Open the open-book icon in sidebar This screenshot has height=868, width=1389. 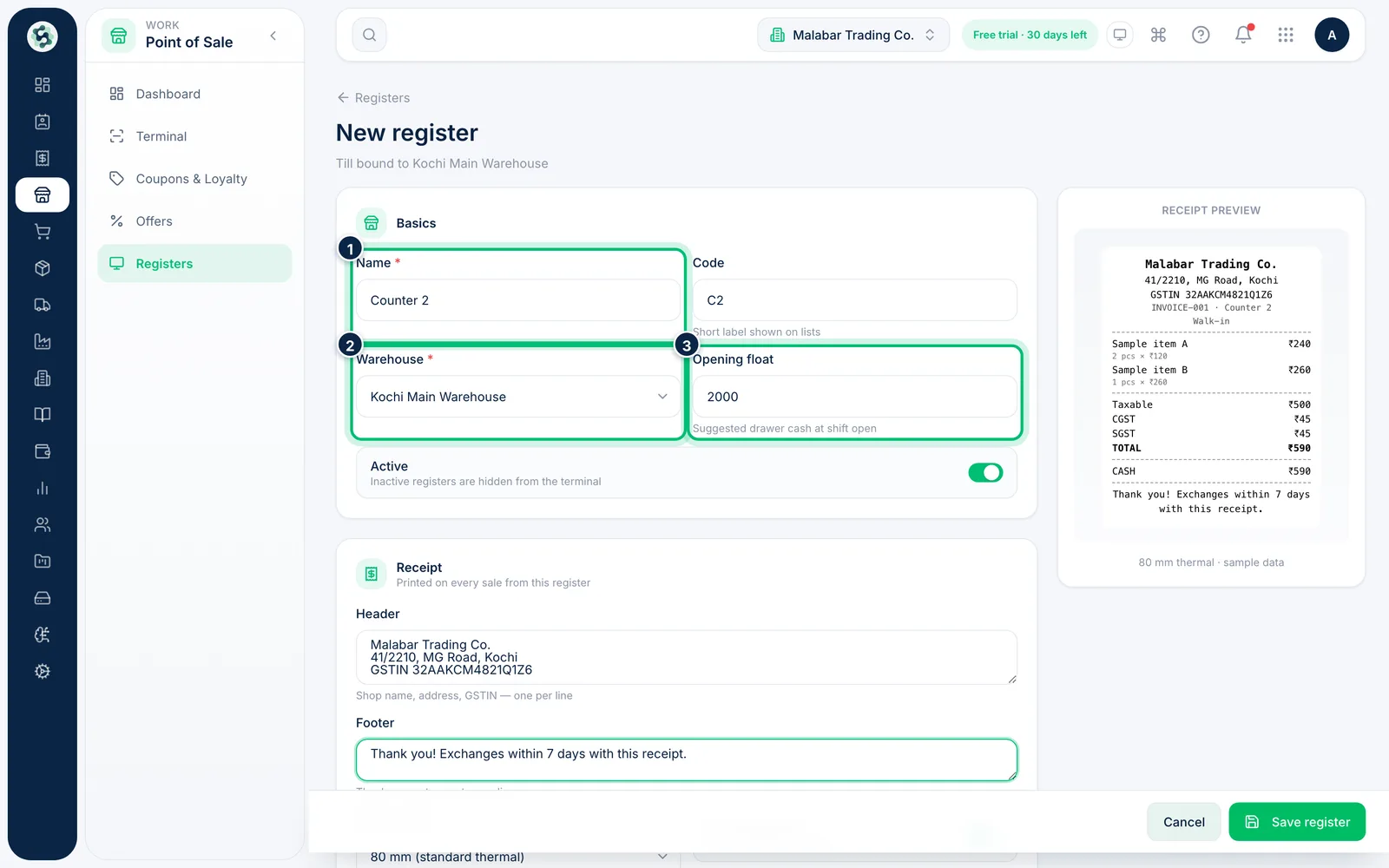(x=42, y=415)
